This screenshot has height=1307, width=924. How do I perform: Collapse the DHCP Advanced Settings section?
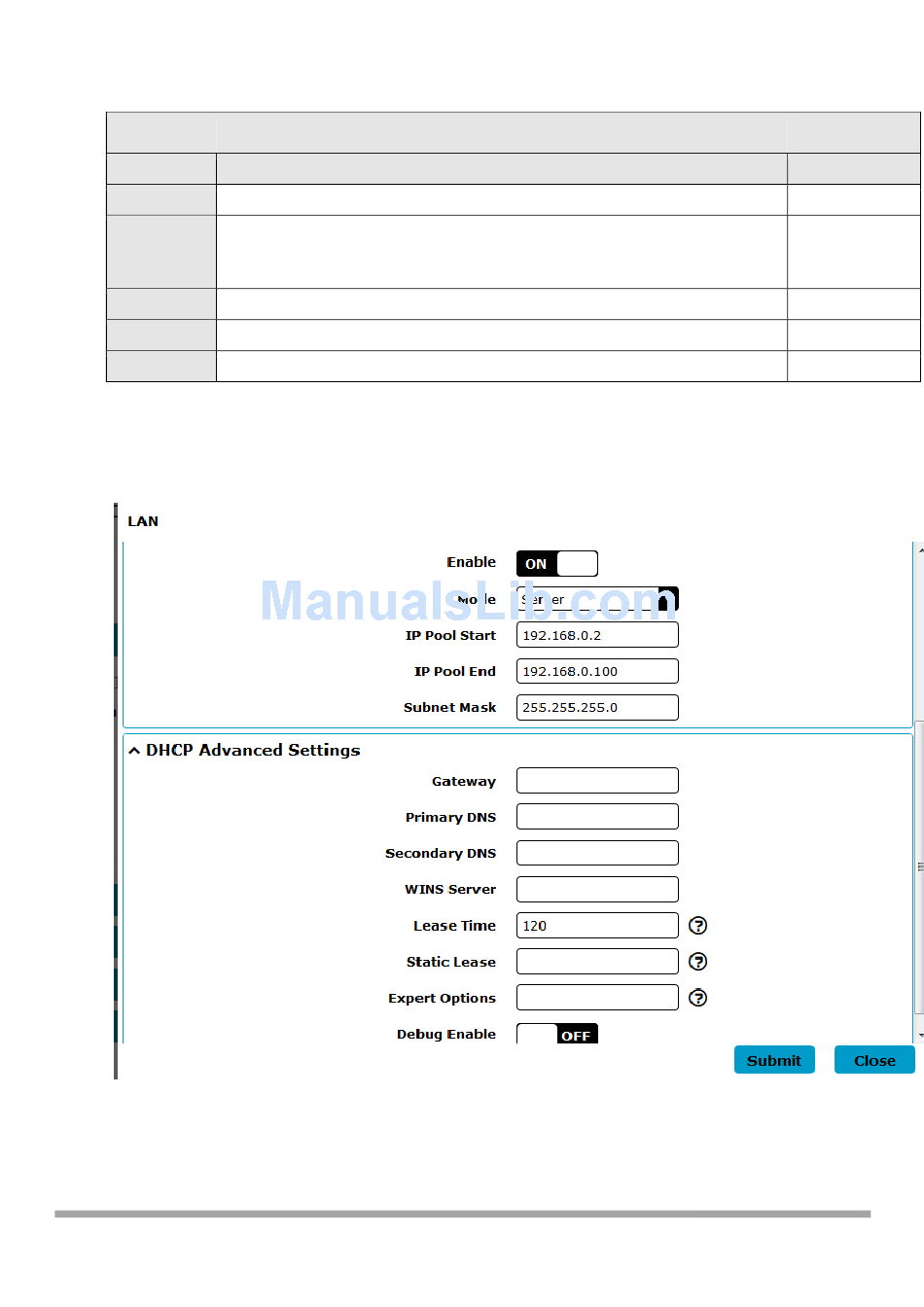click(x=135, y=751)
